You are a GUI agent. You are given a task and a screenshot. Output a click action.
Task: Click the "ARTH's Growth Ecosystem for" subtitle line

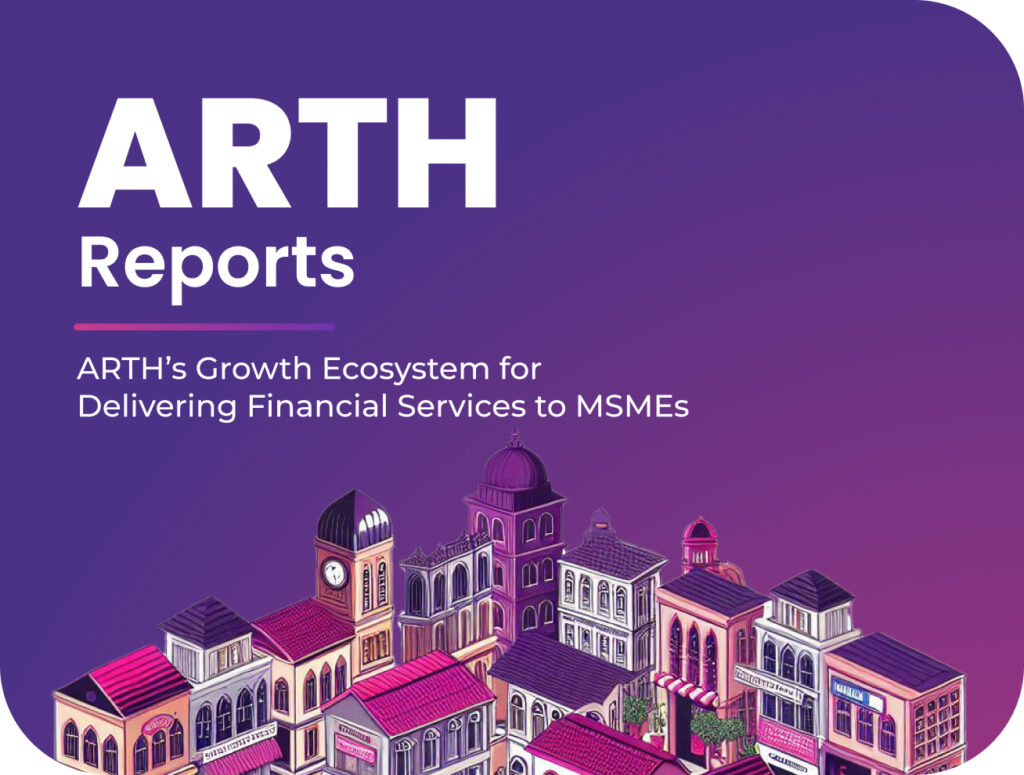click(x=309, y=369)
